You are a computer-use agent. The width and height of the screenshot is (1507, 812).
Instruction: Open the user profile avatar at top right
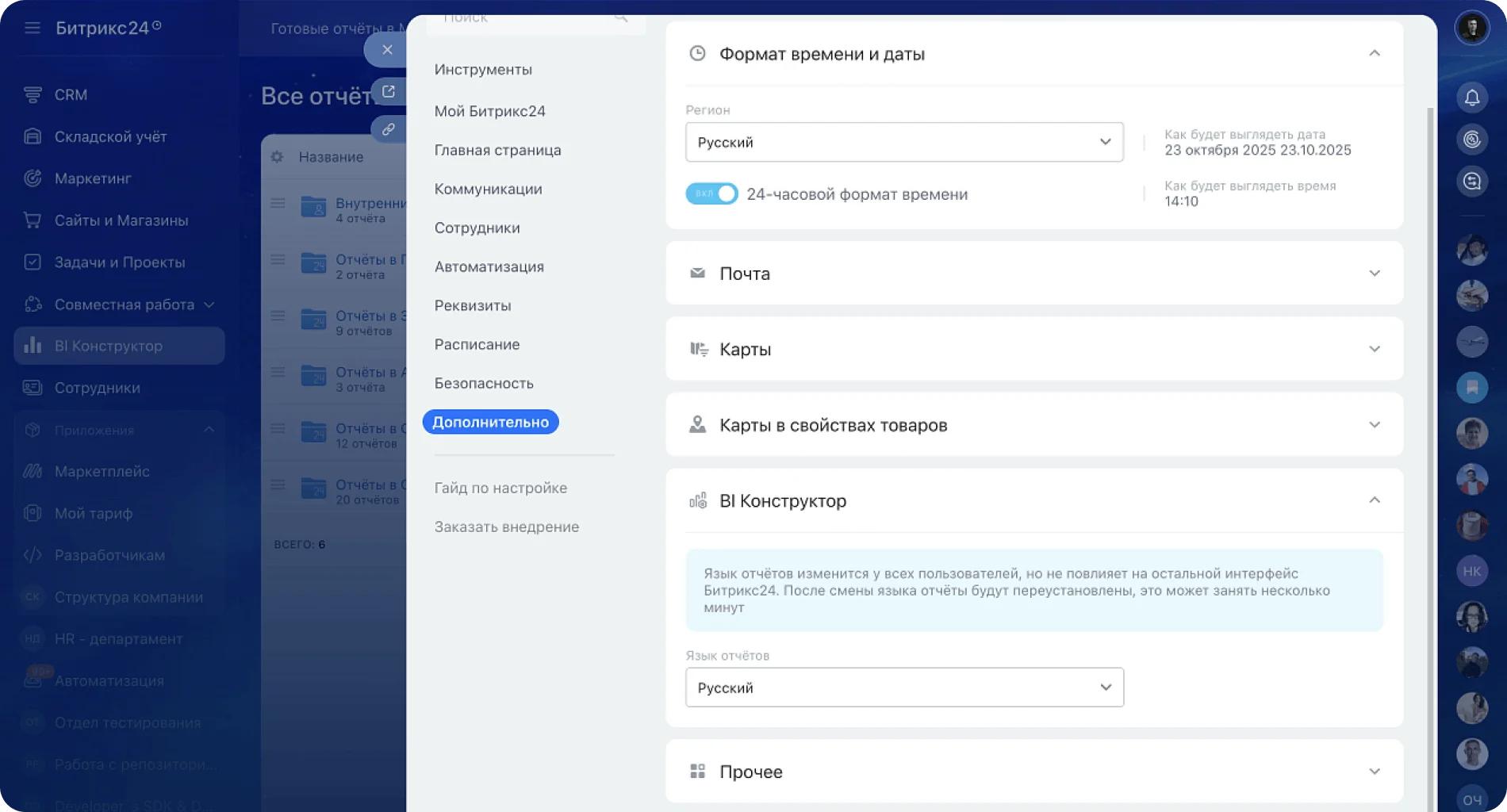tap(1471, 28)
